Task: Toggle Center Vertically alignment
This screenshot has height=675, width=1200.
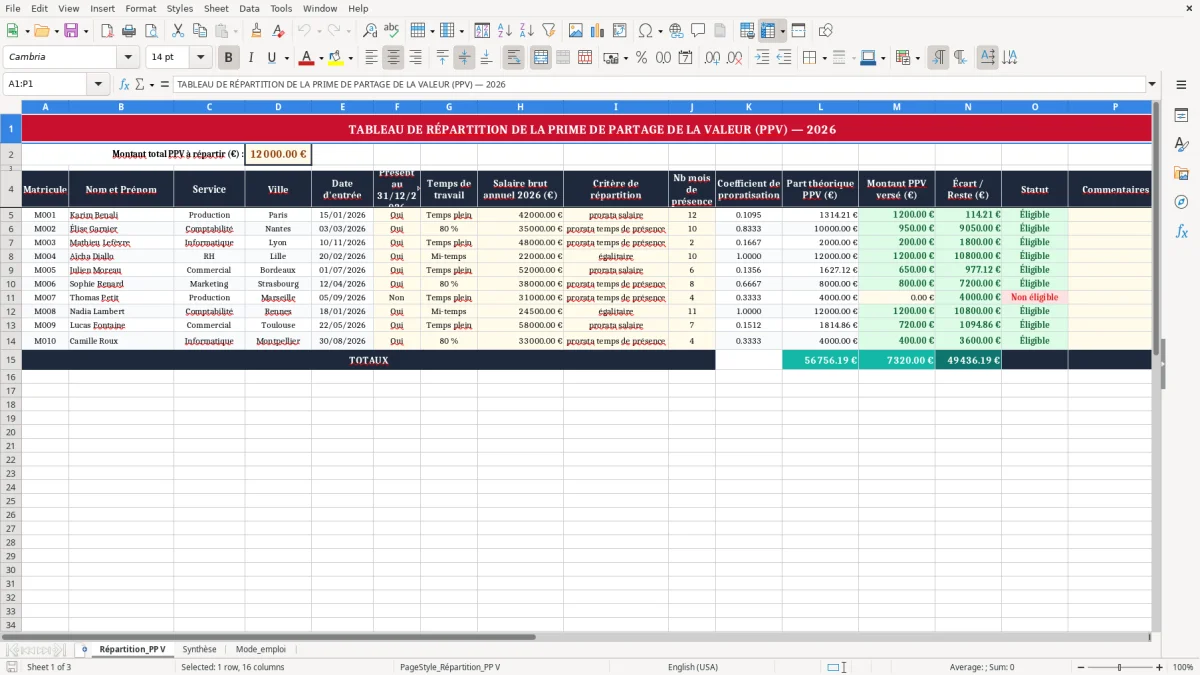Action: (x=464, y=58)
